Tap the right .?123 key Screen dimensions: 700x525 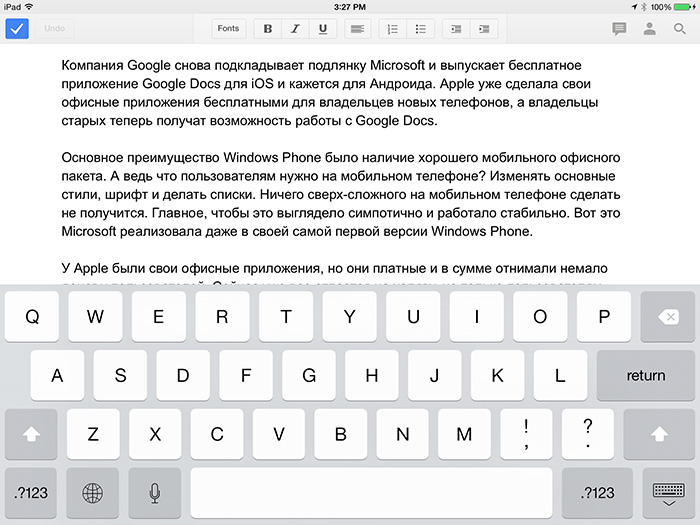click(597, 493)
